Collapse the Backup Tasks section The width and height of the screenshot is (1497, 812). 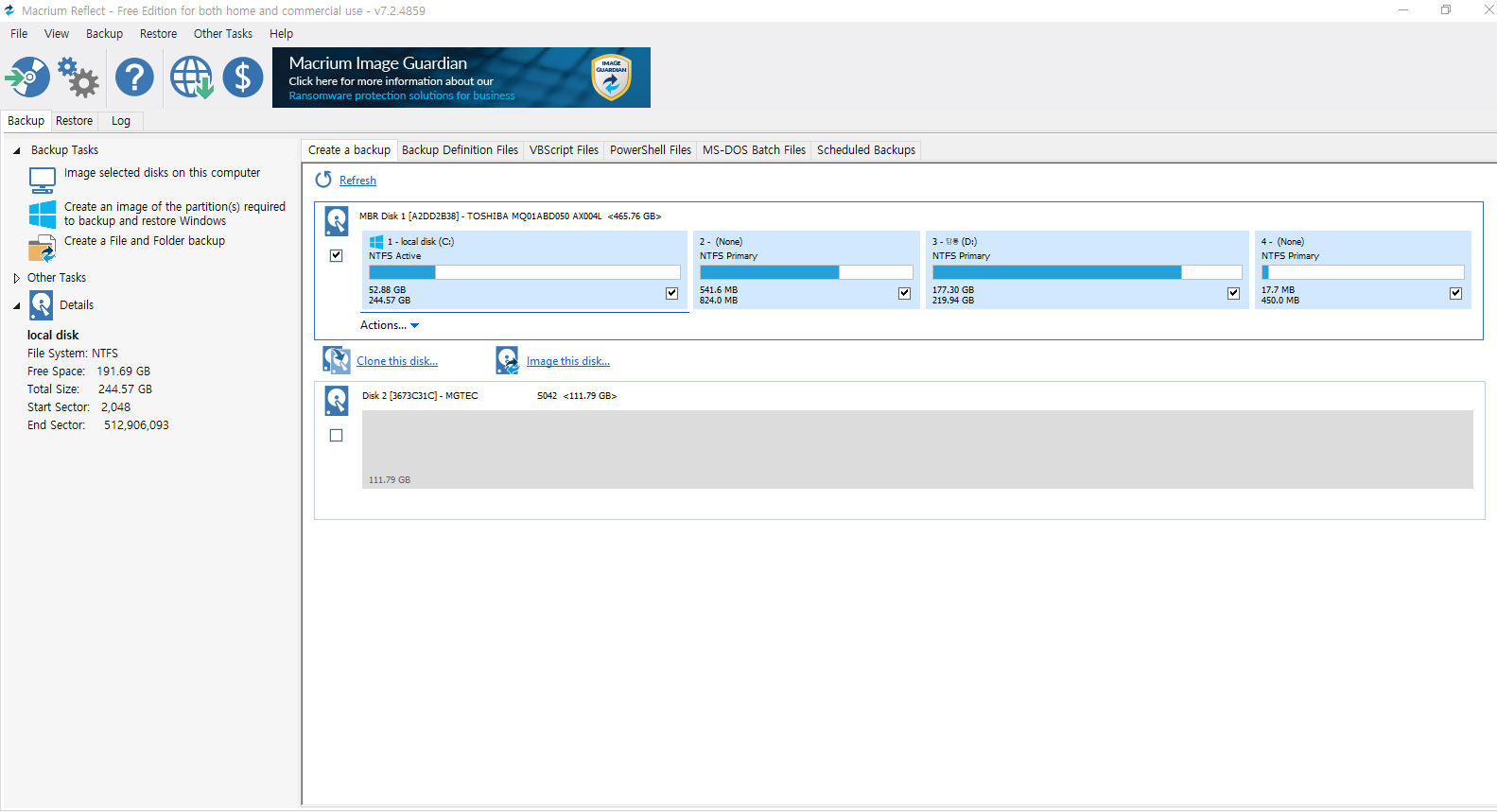[16, 150]
